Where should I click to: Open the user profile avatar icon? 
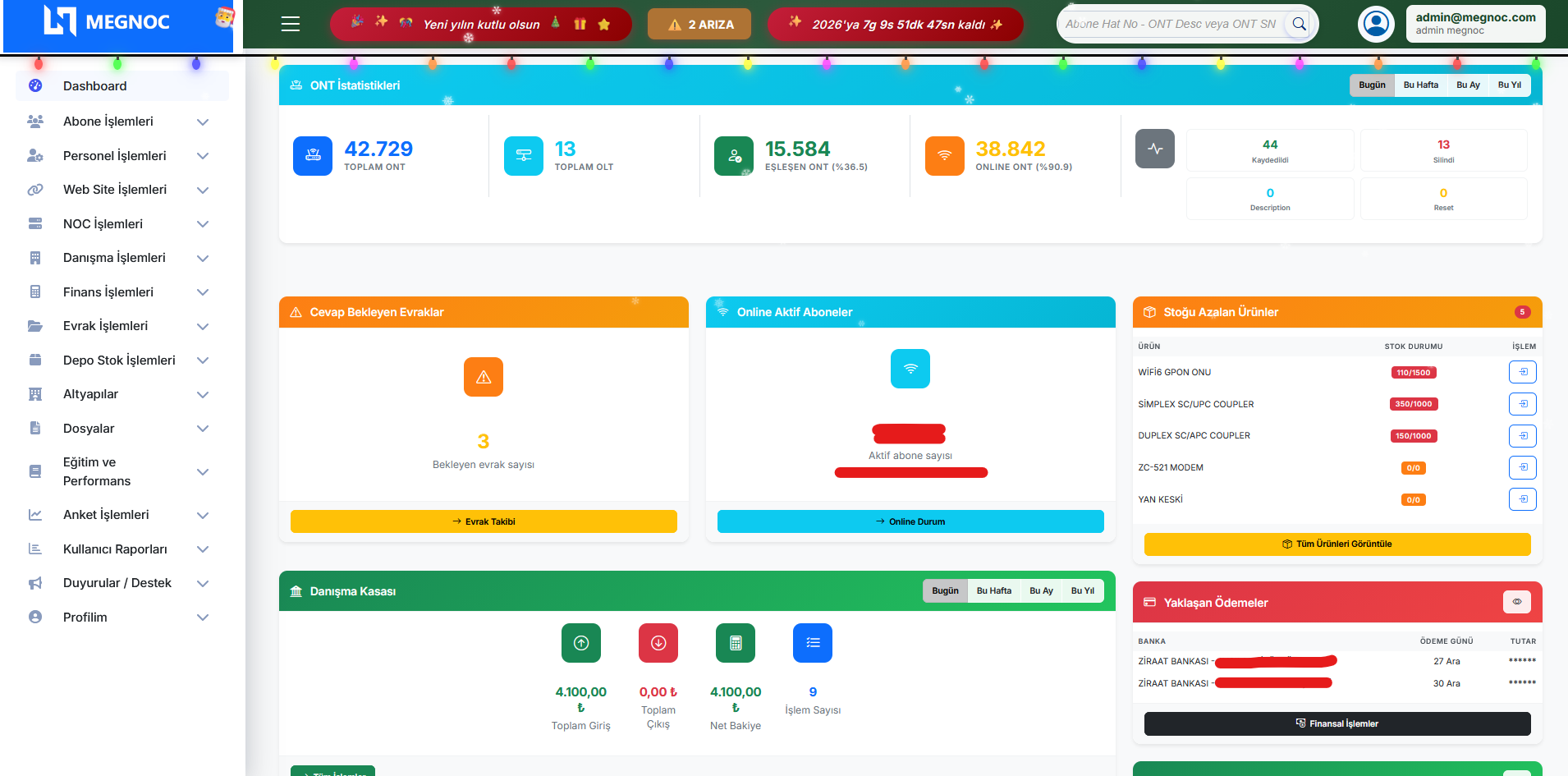[1376, 24]
